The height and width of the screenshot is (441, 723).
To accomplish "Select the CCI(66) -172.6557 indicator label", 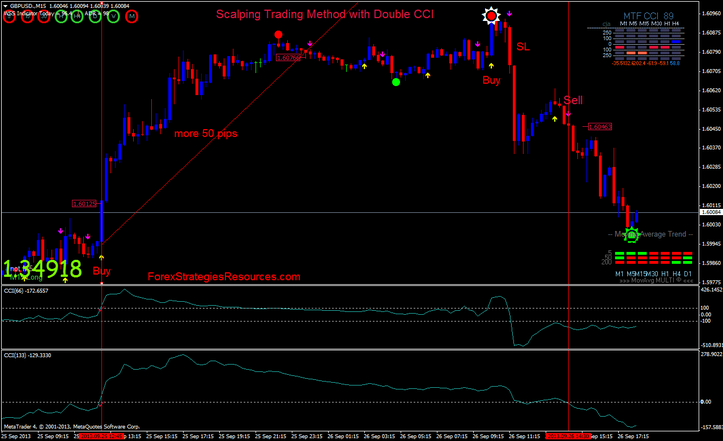I will [26, 291].
